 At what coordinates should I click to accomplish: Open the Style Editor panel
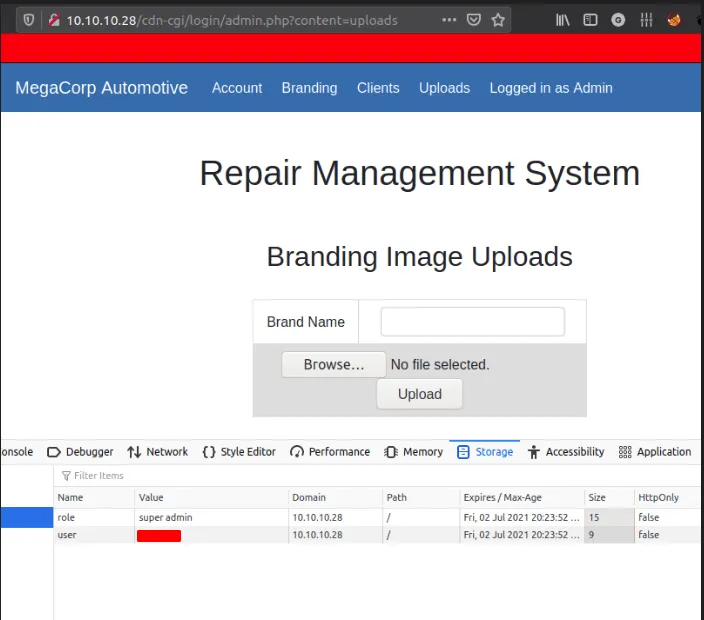(239, 452)
